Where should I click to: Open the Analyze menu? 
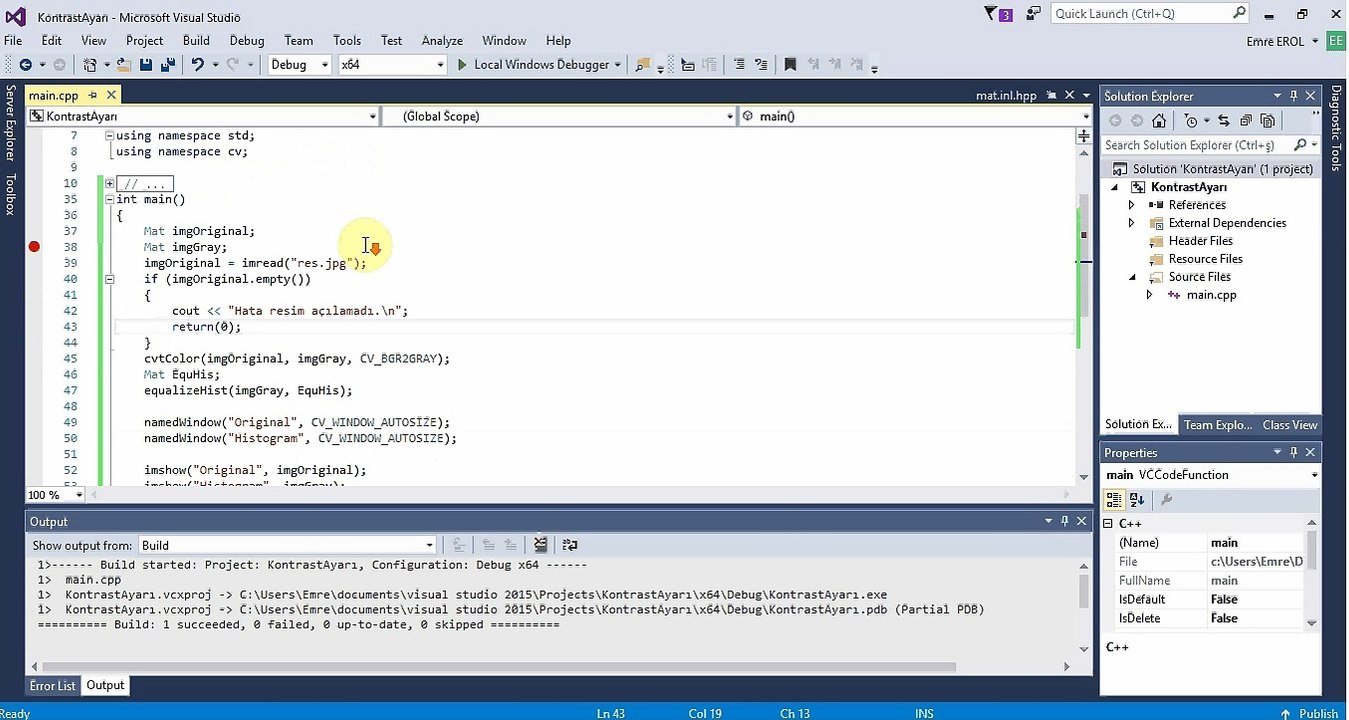(x=442, y=41)
